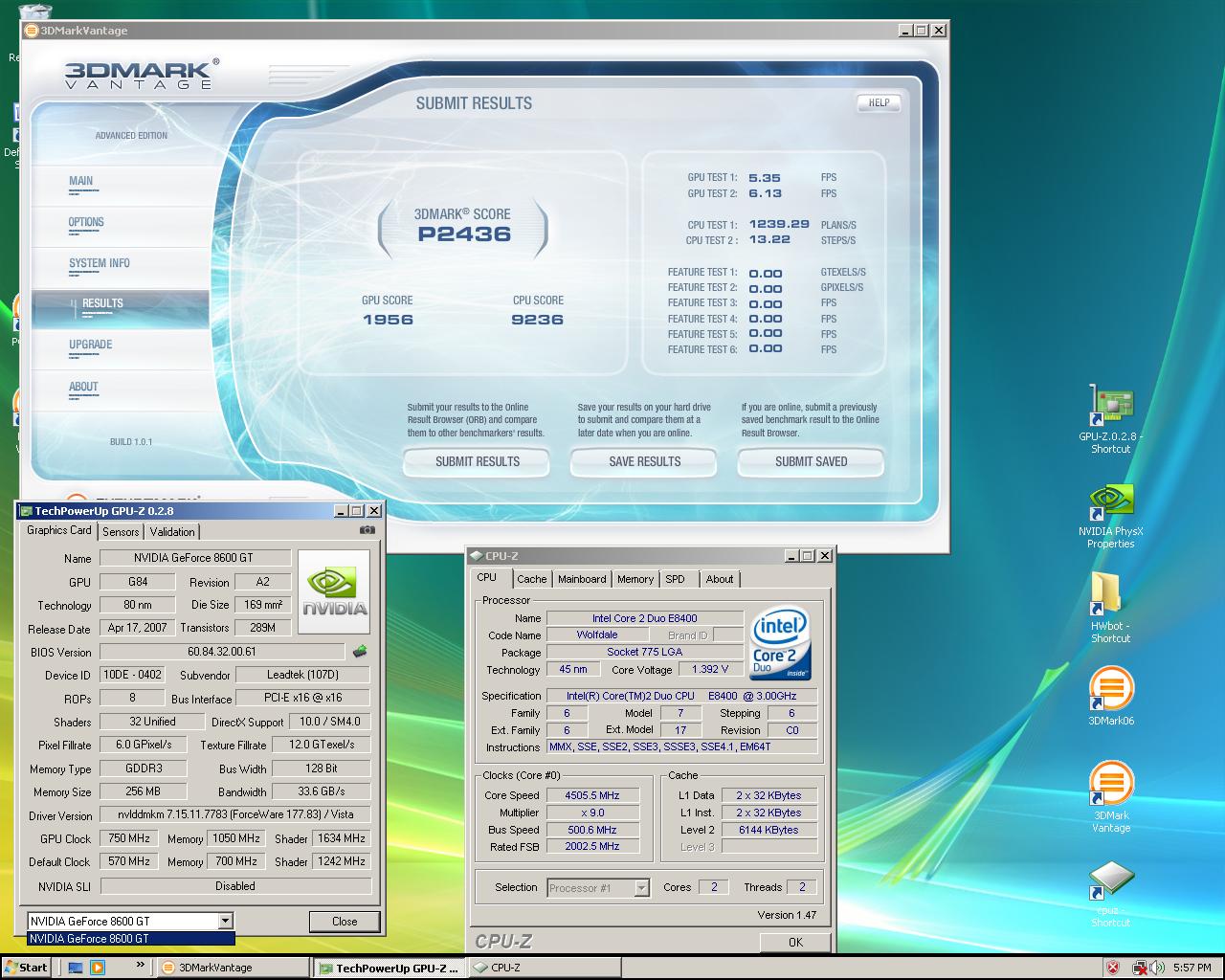Select RESULTS in 3DMark Vantage sidebar
The image size is (1225, 980).
pyautogui.click(x=120, y=308)
